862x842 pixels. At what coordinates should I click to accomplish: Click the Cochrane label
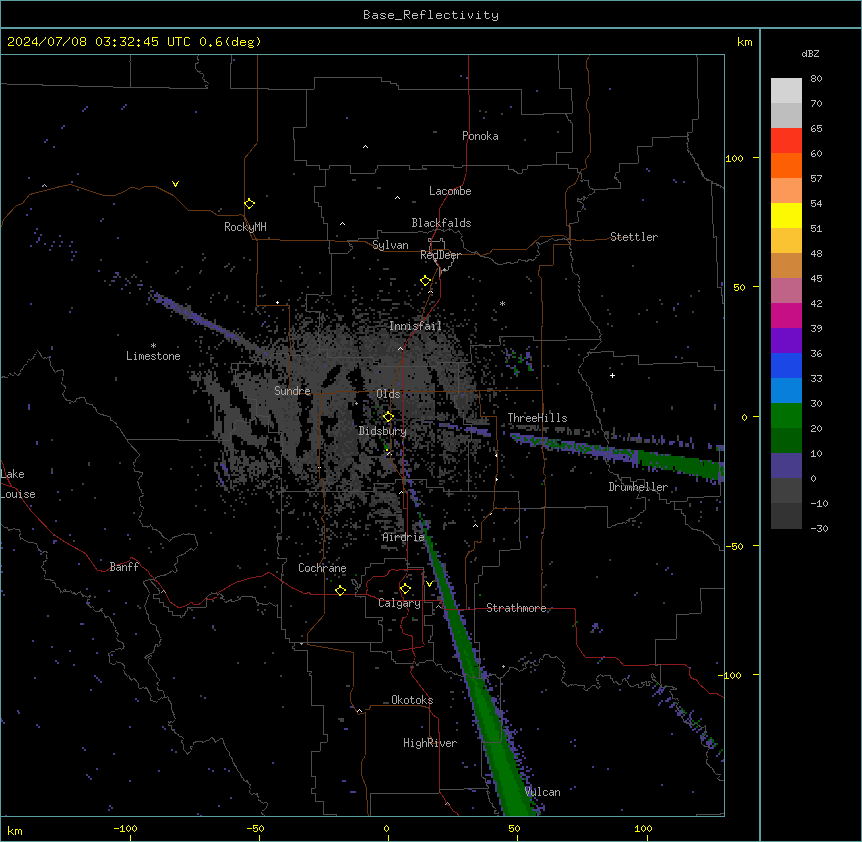point(322,568)
